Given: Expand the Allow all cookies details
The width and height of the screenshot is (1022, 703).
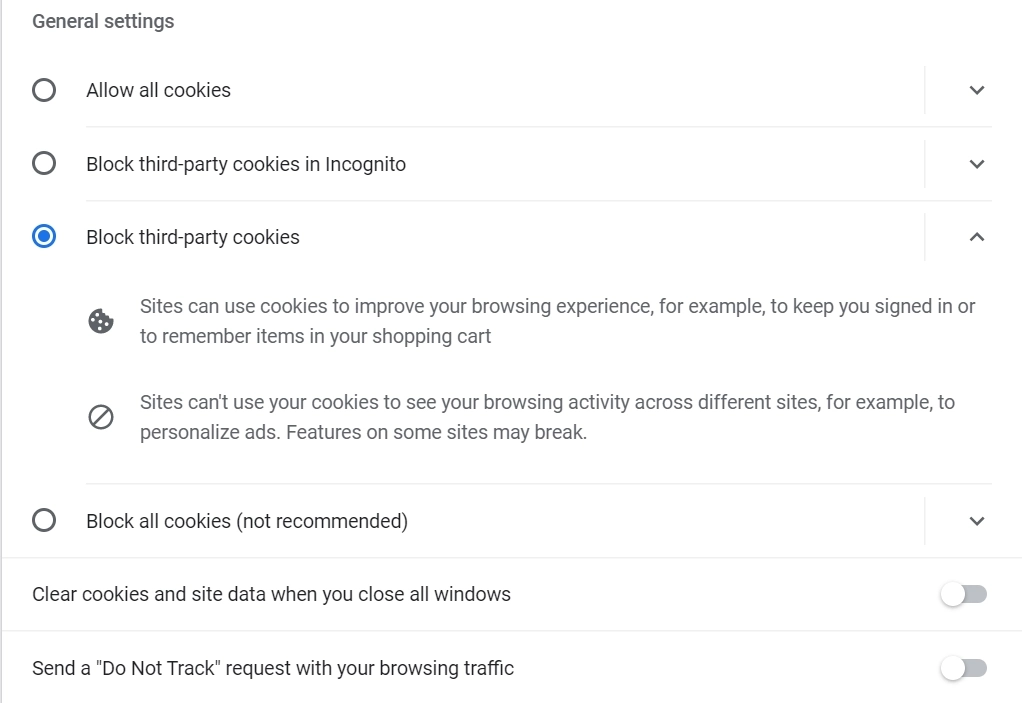Looking at the screenshot, I should [x=977, y=90].
